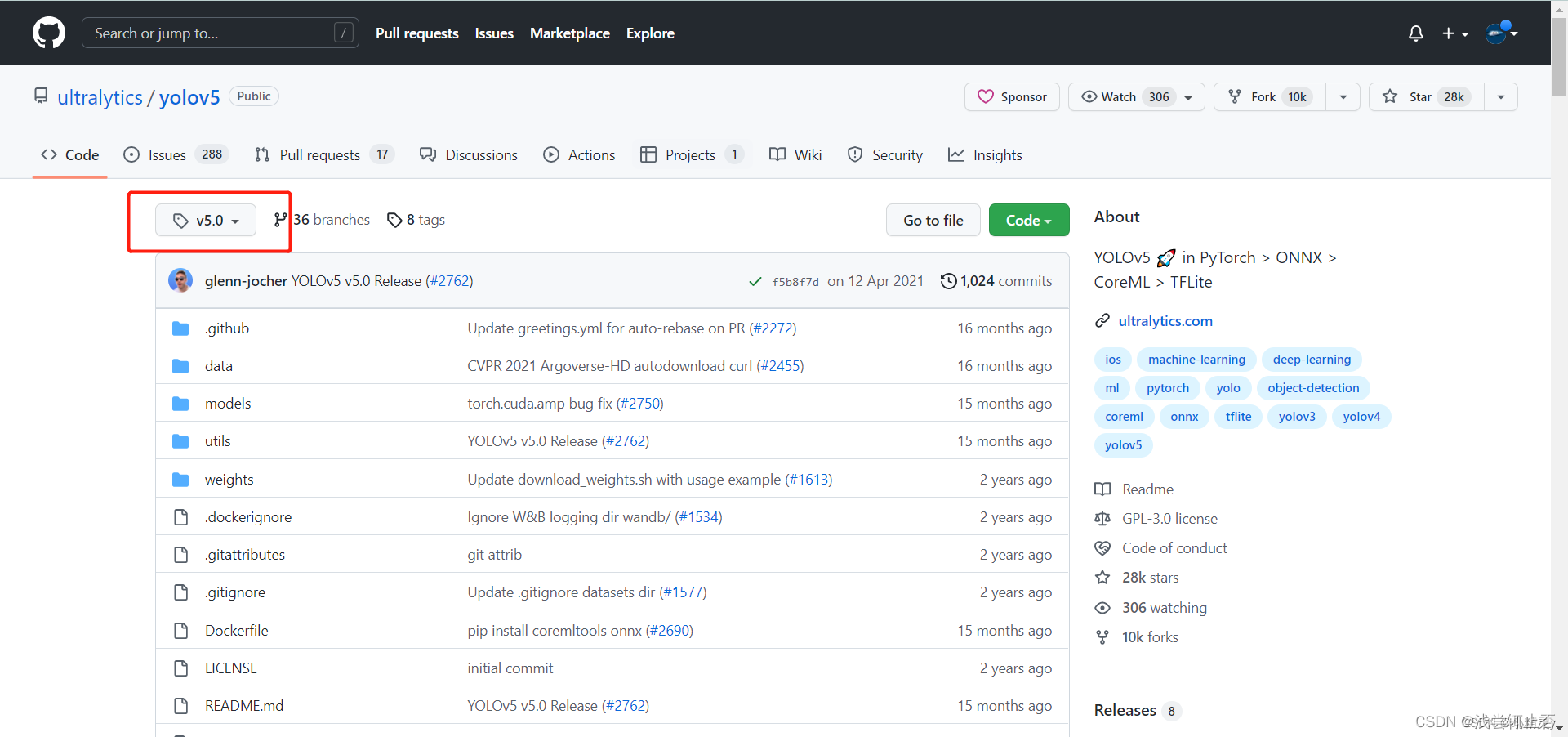Image resolution: width=1568 pixels, height=737 pixels.
Task: Open the Actions tab
Action: click(x=580, y=154)
